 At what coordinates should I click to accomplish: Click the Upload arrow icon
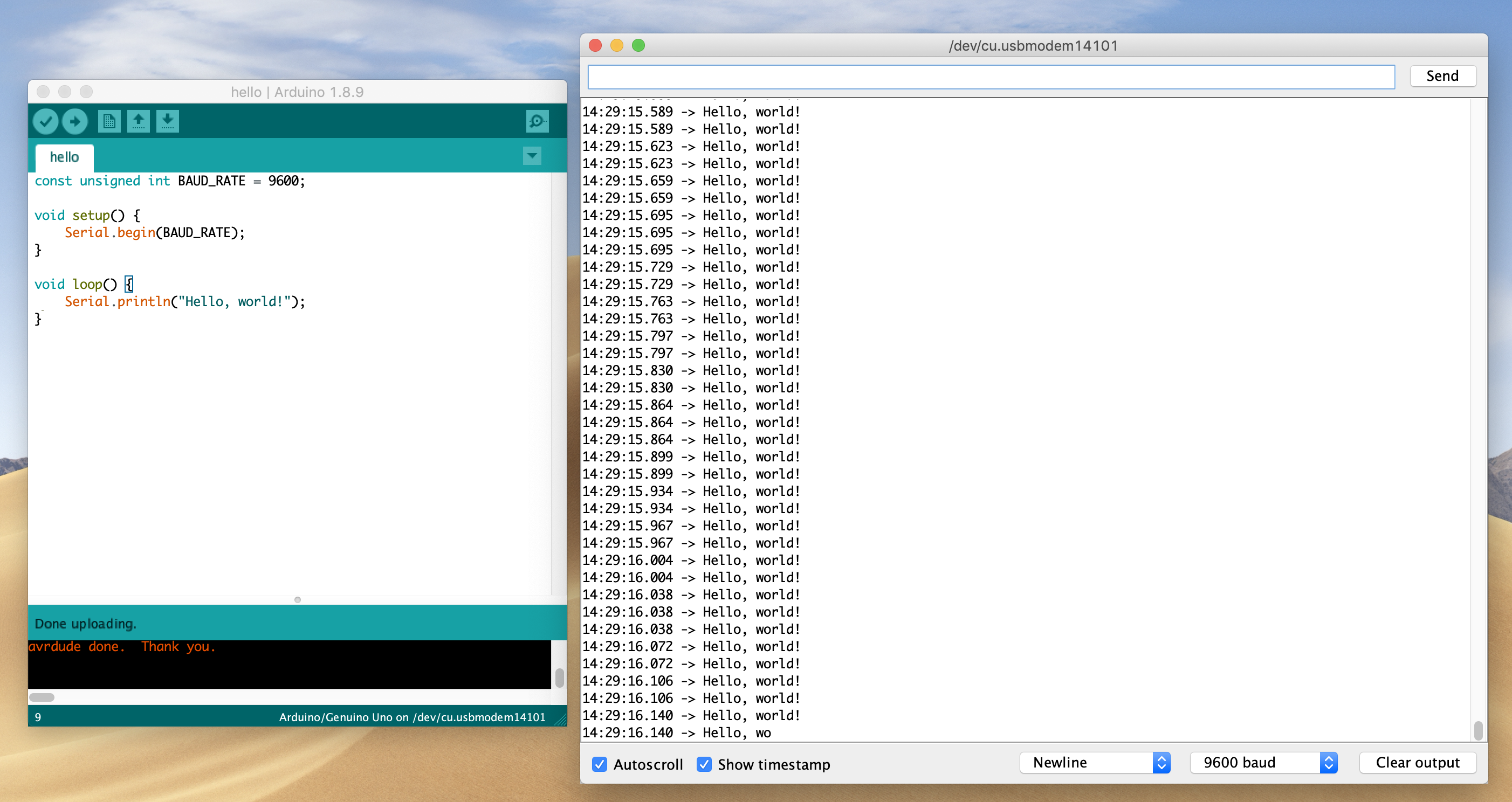pyautogui.click(x=75, y=121)
